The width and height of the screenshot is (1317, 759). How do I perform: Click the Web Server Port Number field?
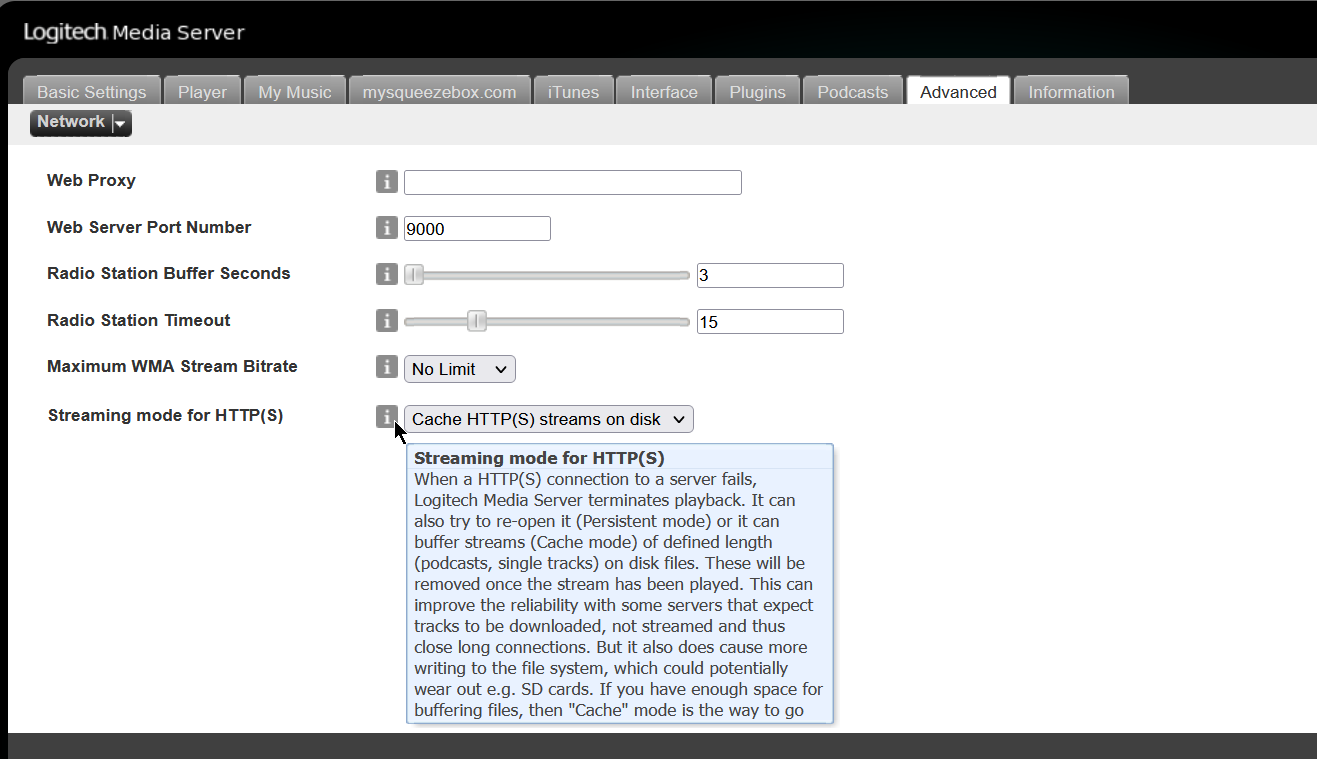(477, 228)
